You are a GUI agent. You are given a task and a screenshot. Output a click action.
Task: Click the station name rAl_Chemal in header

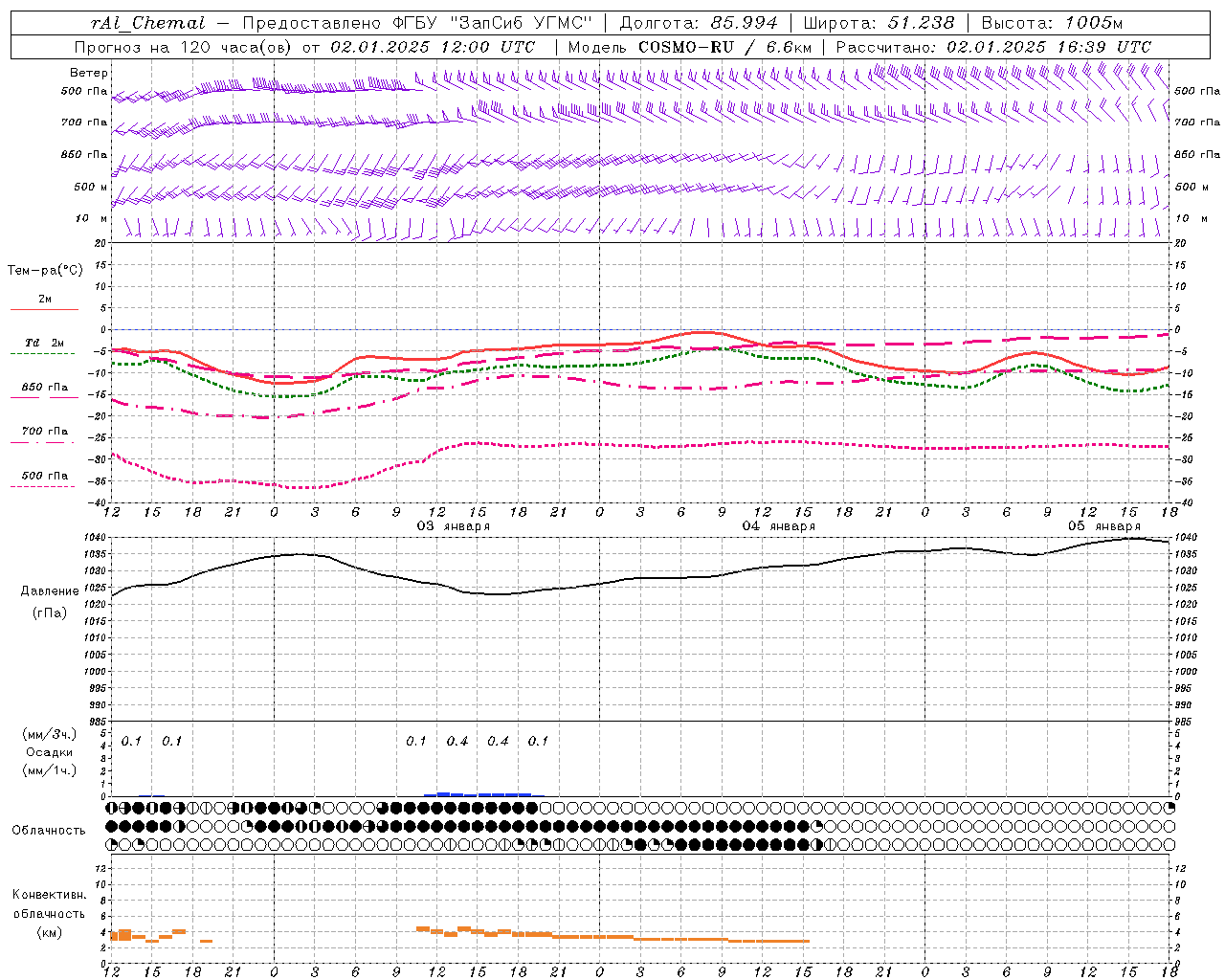click(146, 23)
